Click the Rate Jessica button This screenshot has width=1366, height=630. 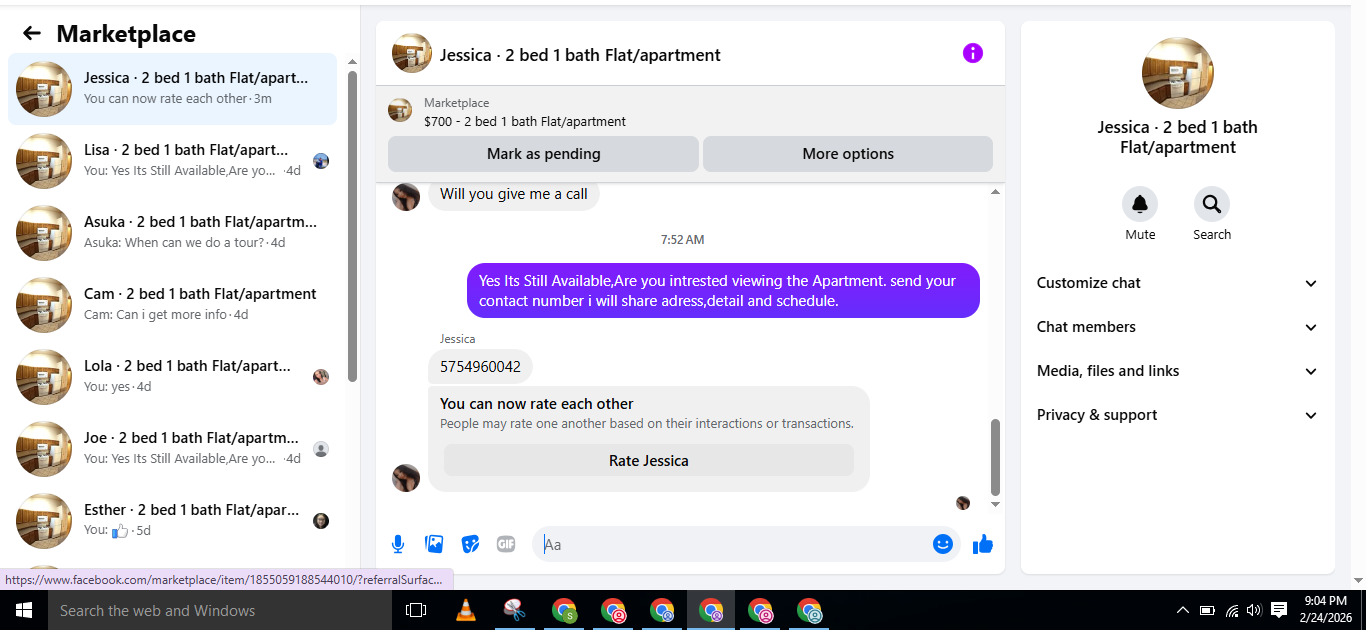[x=649, y=461]
